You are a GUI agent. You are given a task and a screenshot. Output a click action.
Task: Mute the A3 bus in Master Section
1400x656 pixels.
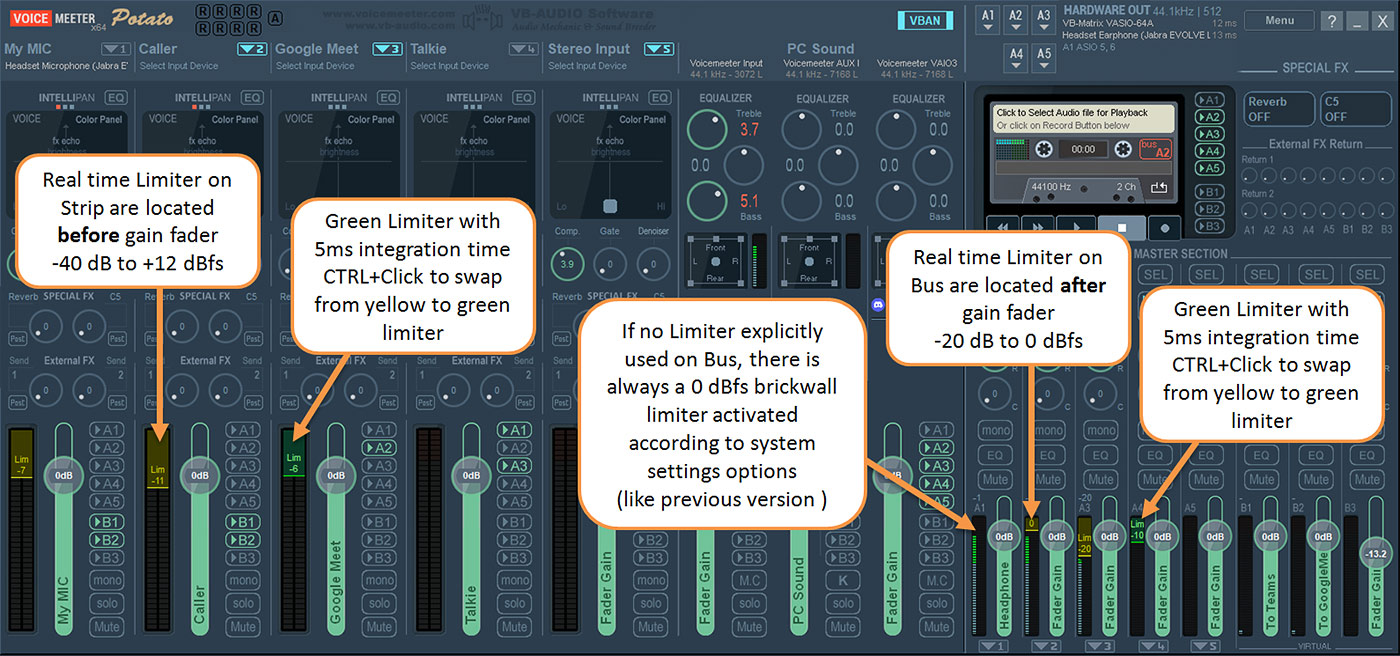(x=1101, y=479)
